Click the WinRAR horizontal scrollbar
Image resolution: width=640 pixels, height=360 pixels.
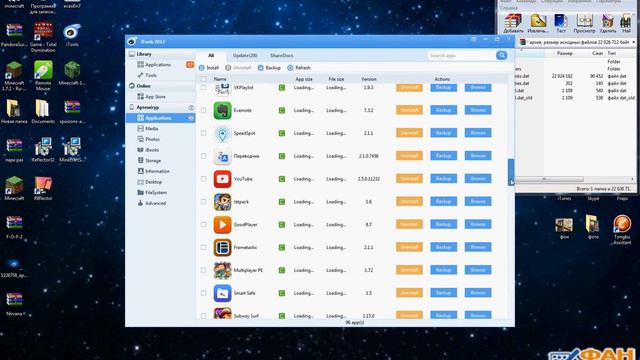pyautogui.click(x=549, y=179)
